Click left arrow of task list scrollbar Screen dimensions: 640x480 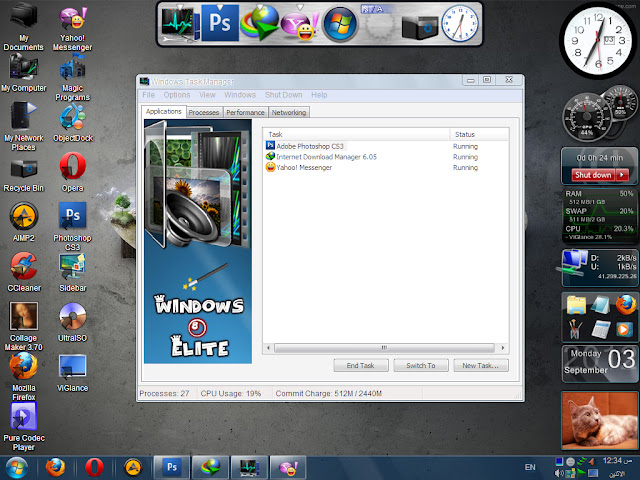[268, 348]
